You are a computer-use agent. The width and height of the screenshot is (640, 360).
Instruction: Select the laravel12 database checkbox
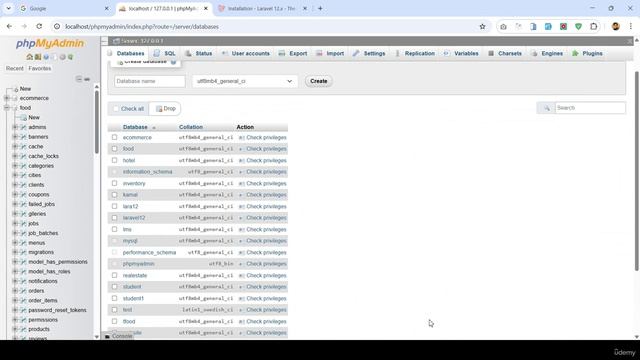tap(114, 218)
